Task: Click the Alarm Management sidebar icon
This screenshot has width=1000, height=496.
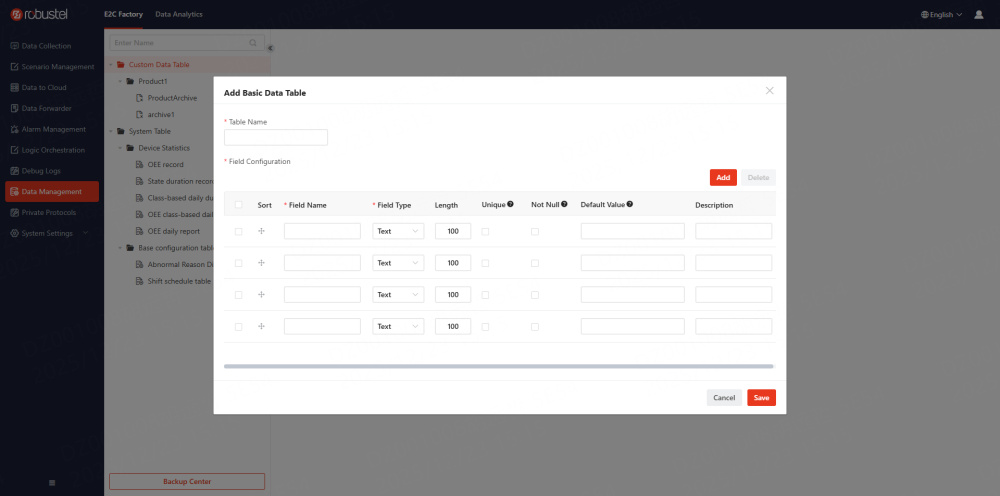Action: click(15, 129)
